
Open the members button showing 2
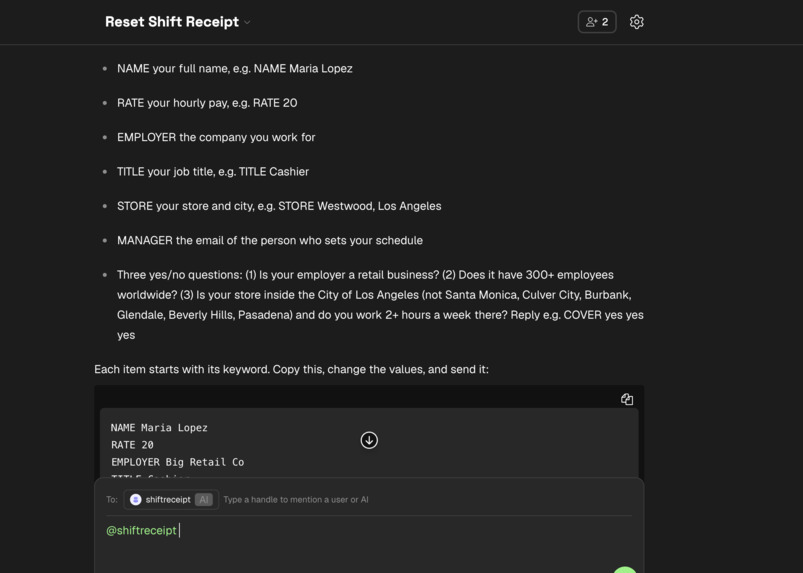tap(597, 22)
